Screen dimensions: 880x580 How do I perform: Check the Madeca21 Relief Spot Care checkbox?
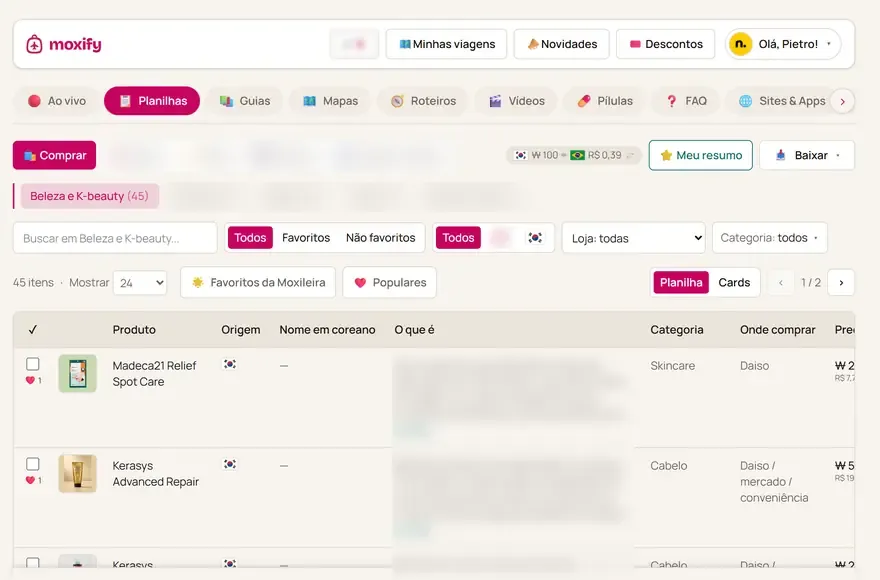33,364
